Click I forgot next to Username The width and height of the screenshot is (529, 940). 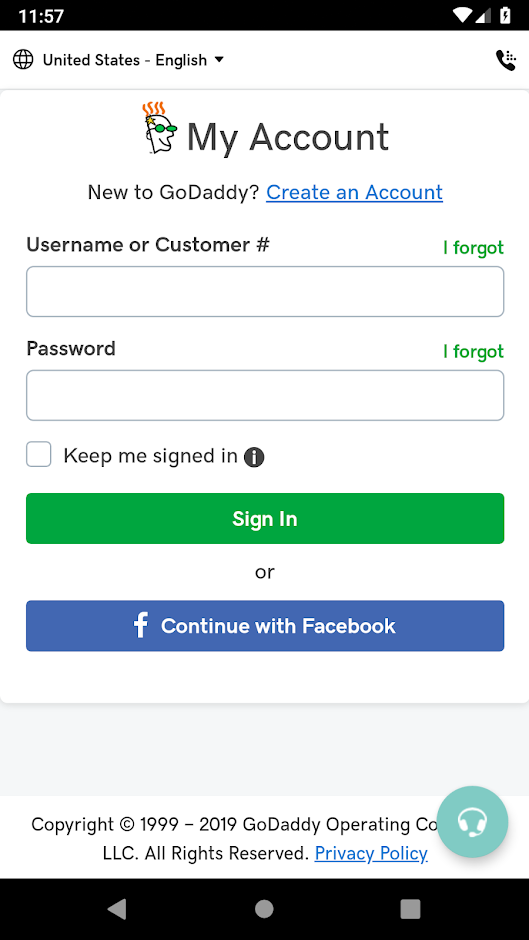click(x=473, y=248)
